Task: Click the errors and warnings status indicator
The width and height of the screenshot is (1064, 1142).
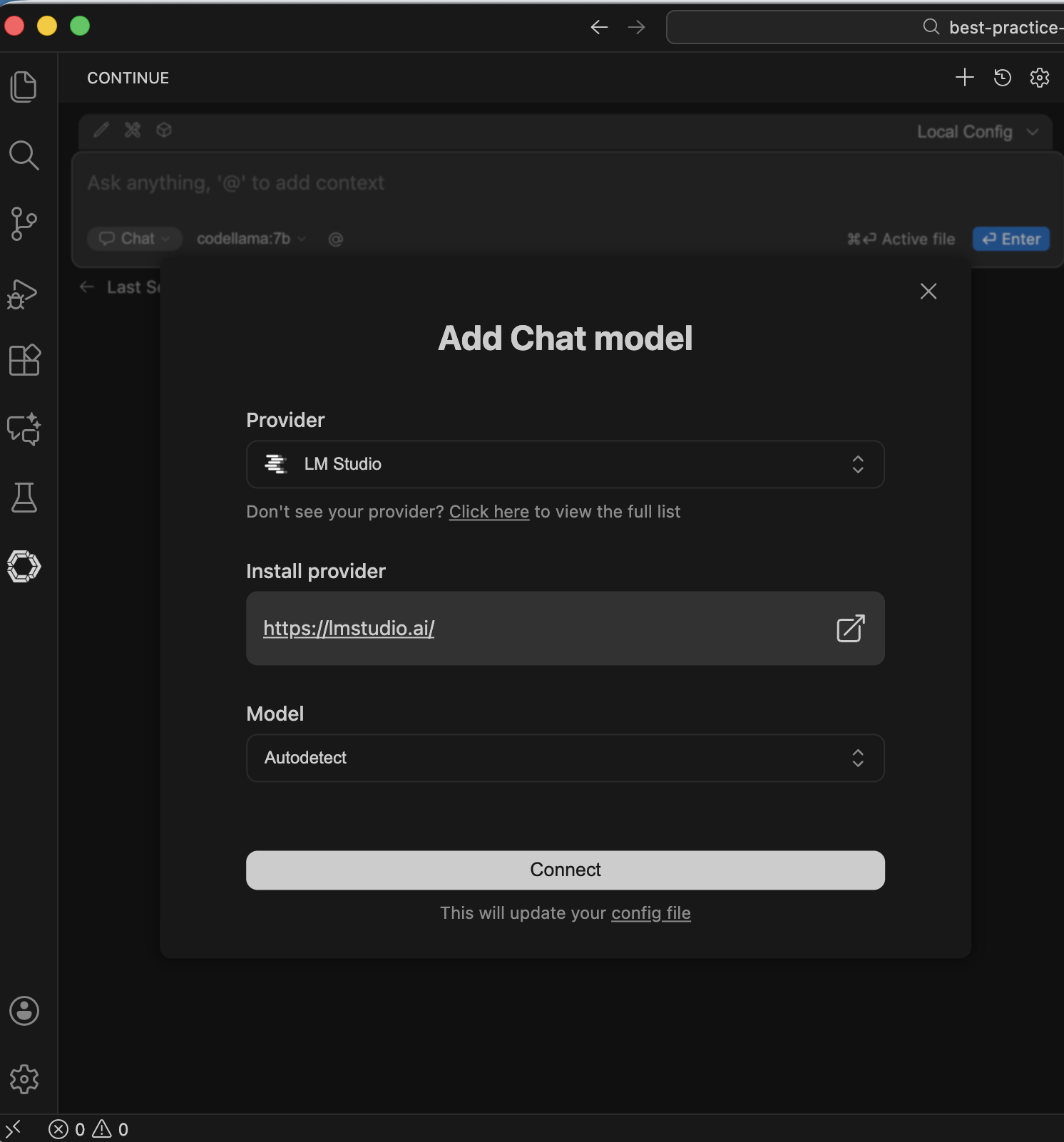Action: coord(88,1129)
